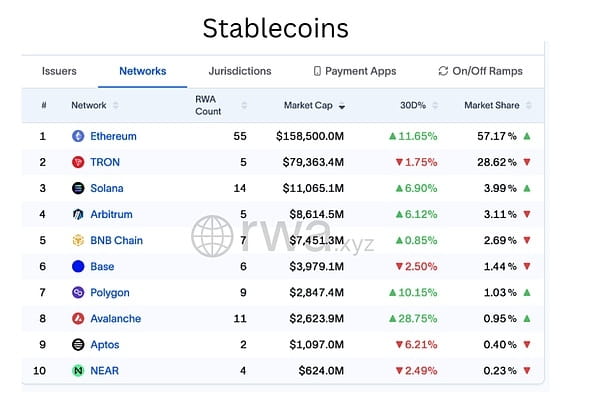Click the refresh icon beside On/Off Ramps

[443, 71]
